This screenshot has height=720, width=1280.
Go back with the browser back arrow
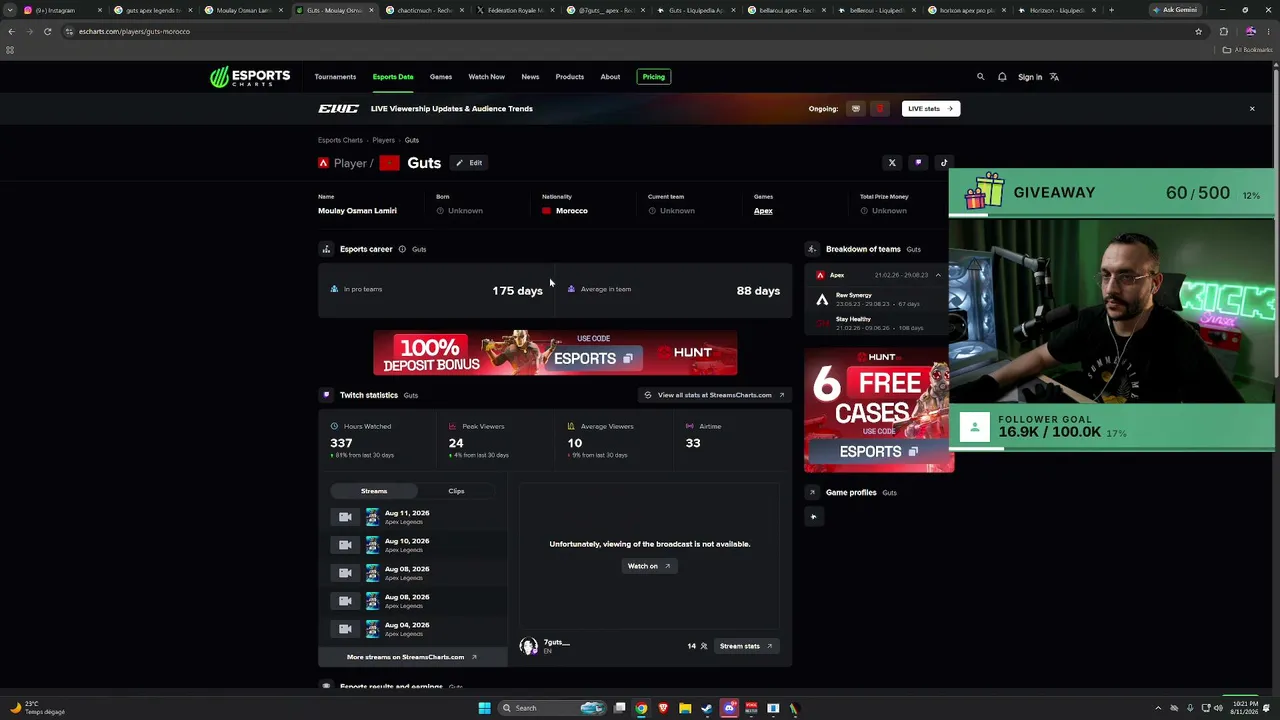[x=11, y=31]
